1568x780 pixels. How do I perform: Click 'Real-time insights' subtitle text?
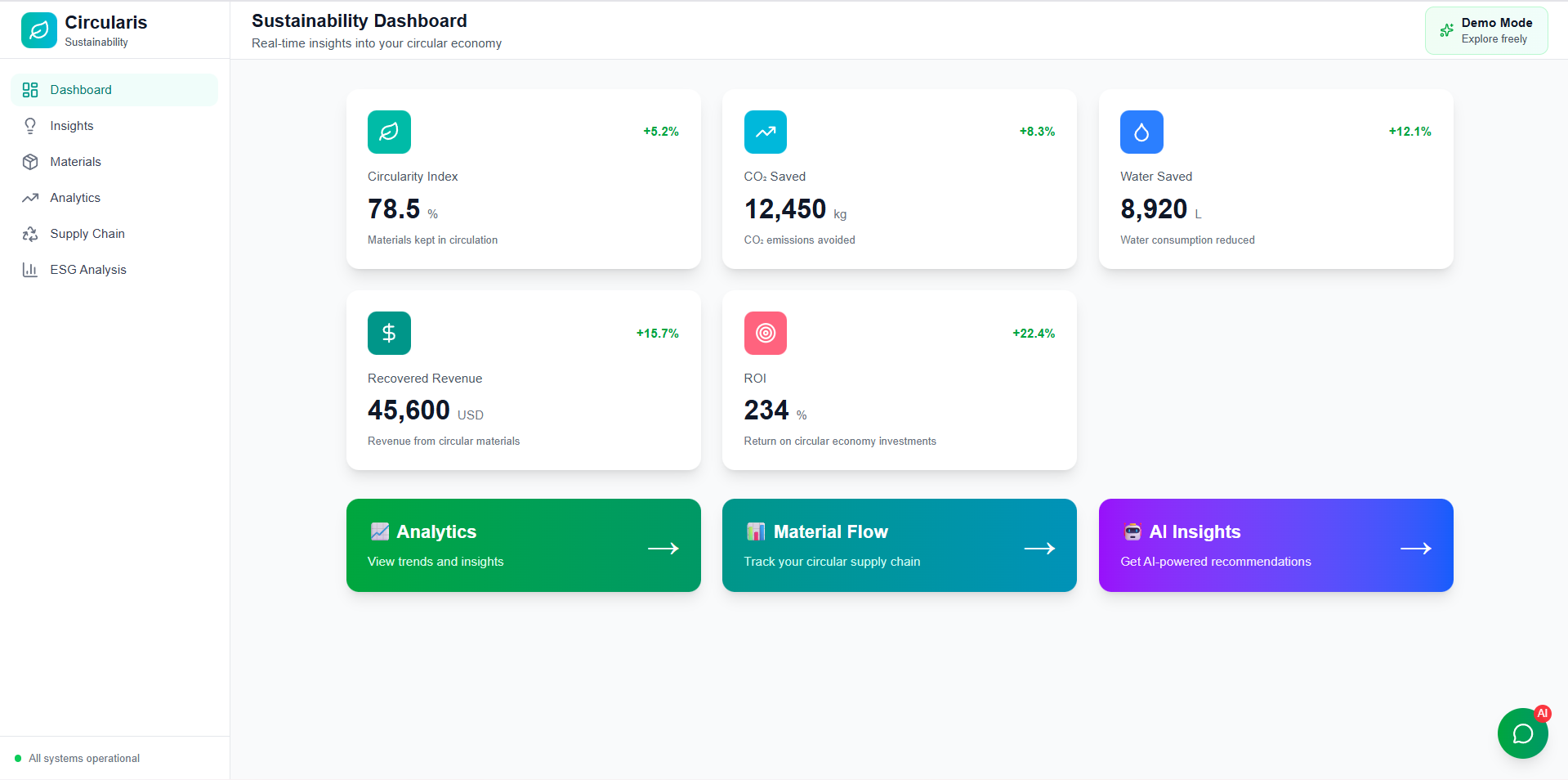[x=377, y=43]
